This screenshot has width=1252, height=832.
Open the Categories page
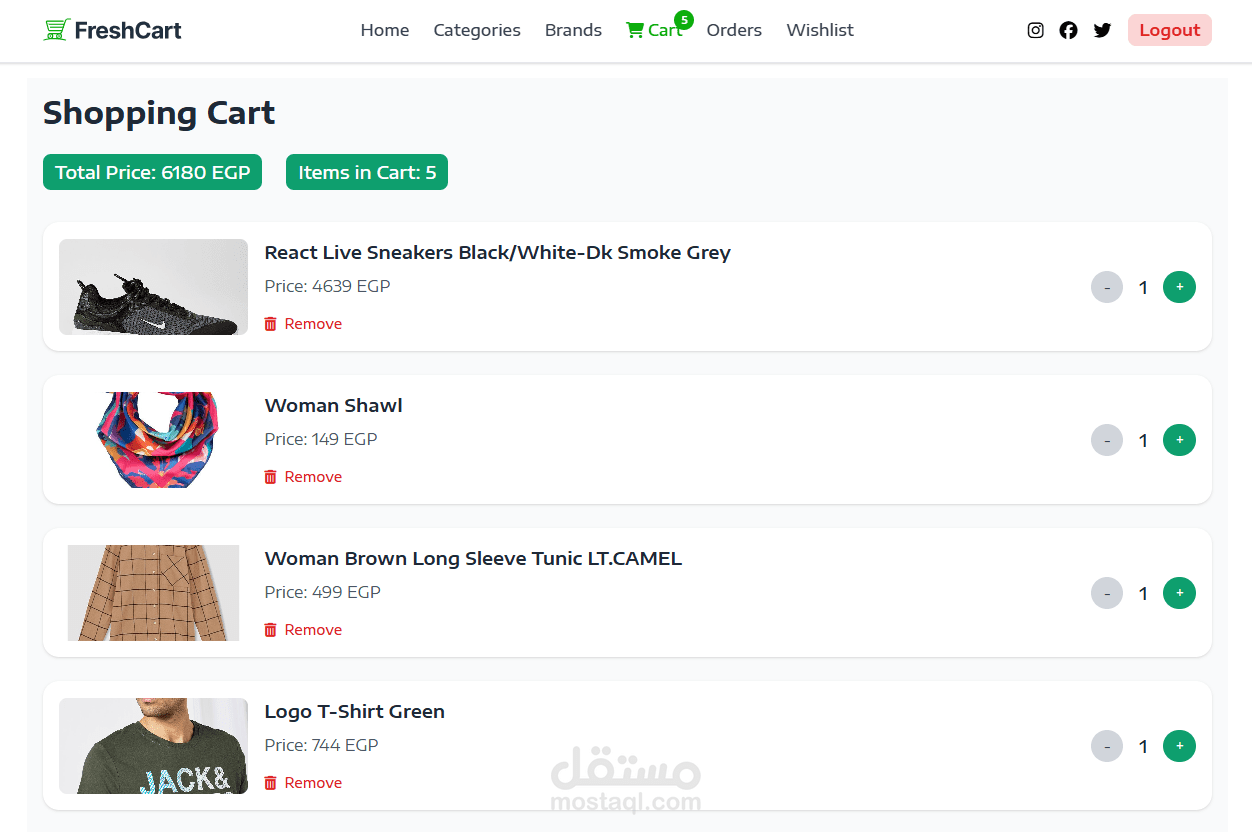click(477, 30)
